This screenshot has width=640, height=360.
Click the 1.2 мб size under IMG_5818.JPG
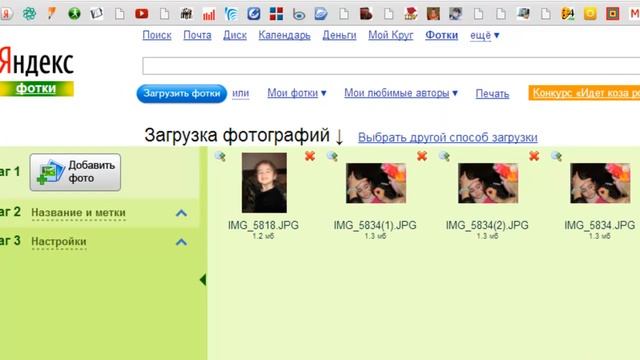click(x=263, y=236)
